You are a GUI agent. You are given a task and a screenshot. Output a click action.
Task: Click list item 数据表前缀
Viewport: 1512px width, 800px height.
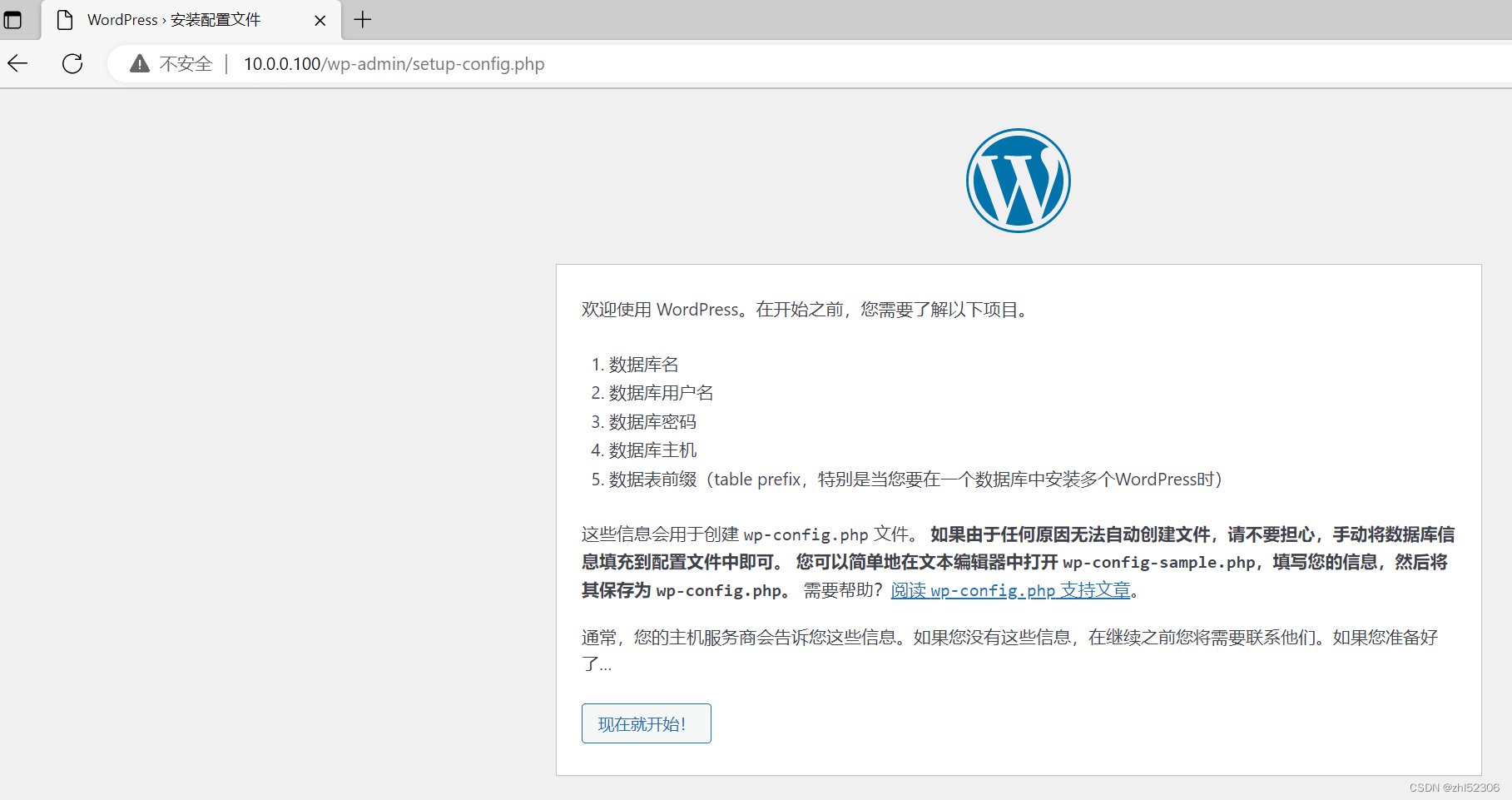[x=915, y=480]
